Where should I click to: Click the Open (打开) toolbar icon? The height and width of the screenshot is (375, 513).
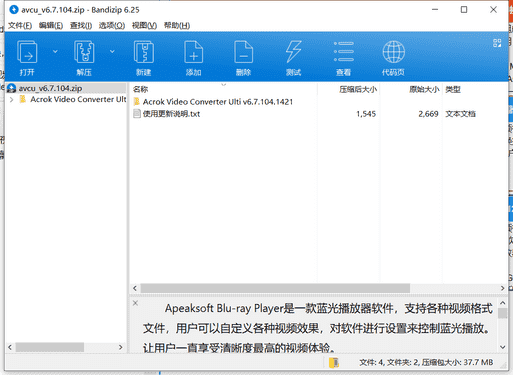pos(27,52)
